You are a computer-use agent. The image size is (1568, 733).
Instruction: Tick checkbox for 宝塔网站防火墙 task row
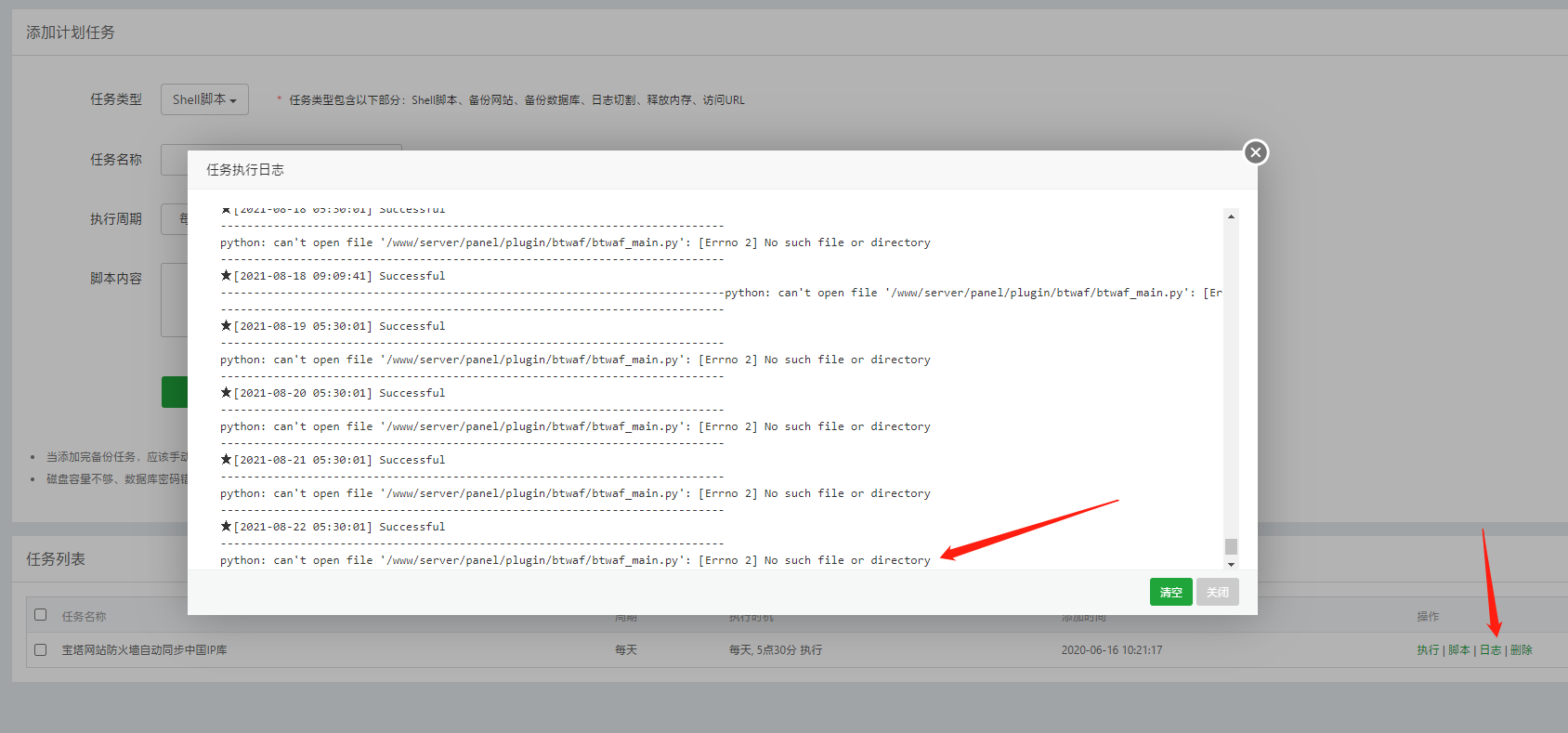click(x=41, y=650)
